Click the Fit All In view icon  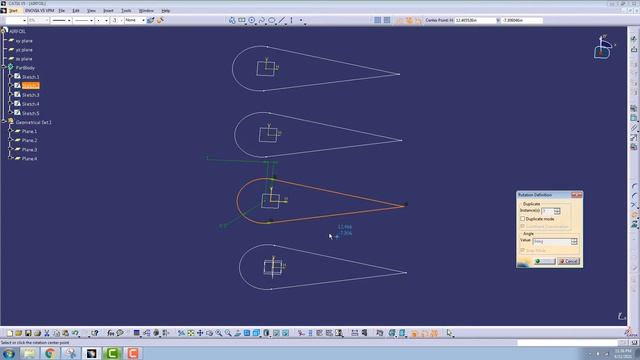191,333
